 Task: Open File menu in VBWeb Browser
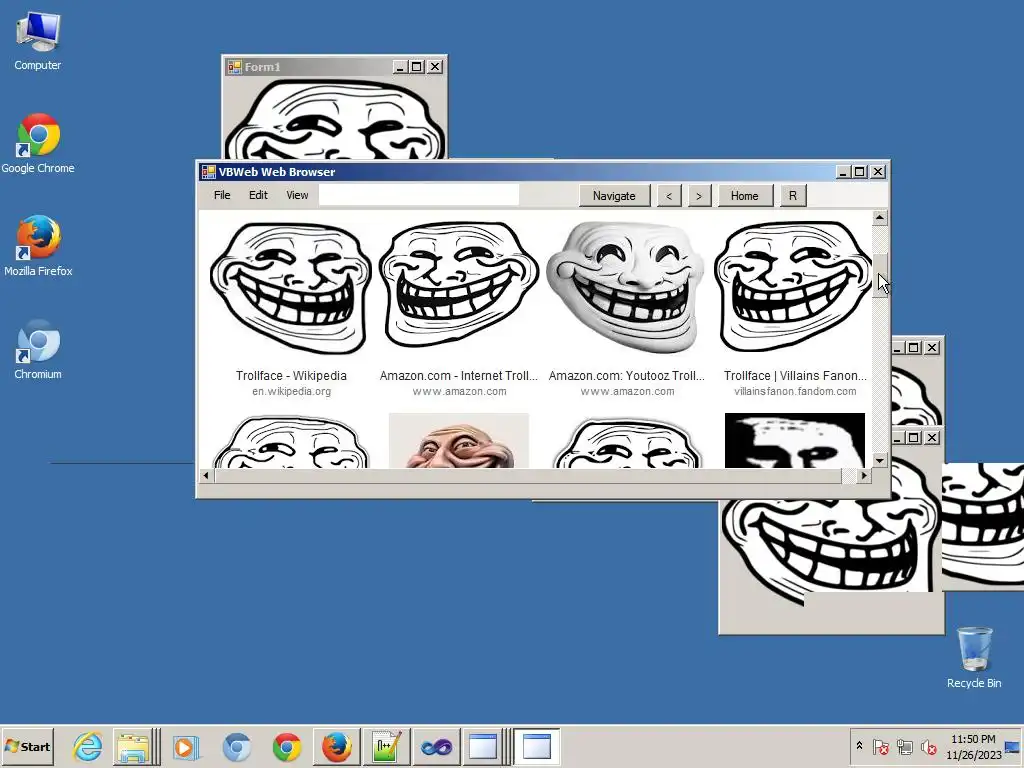pos(222,195)
